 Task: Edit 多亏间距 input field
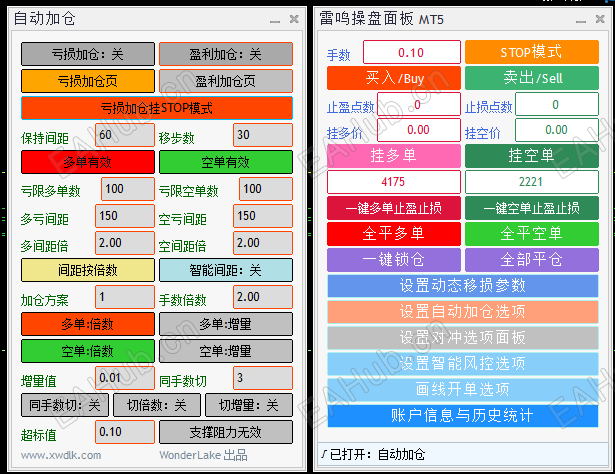pos(125,216)
